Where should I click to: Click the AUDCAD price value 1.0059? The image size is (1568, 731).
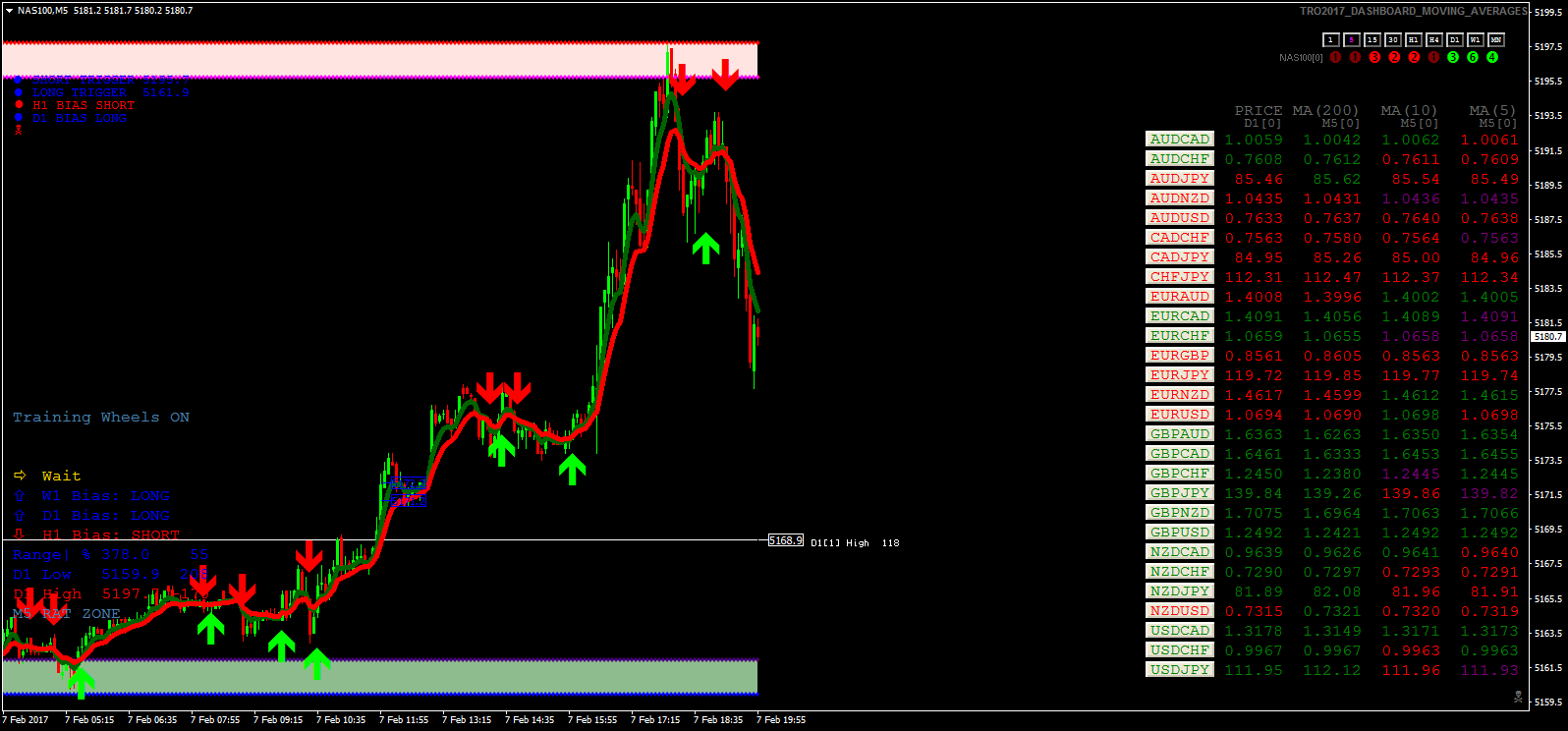coord(1254,140)
